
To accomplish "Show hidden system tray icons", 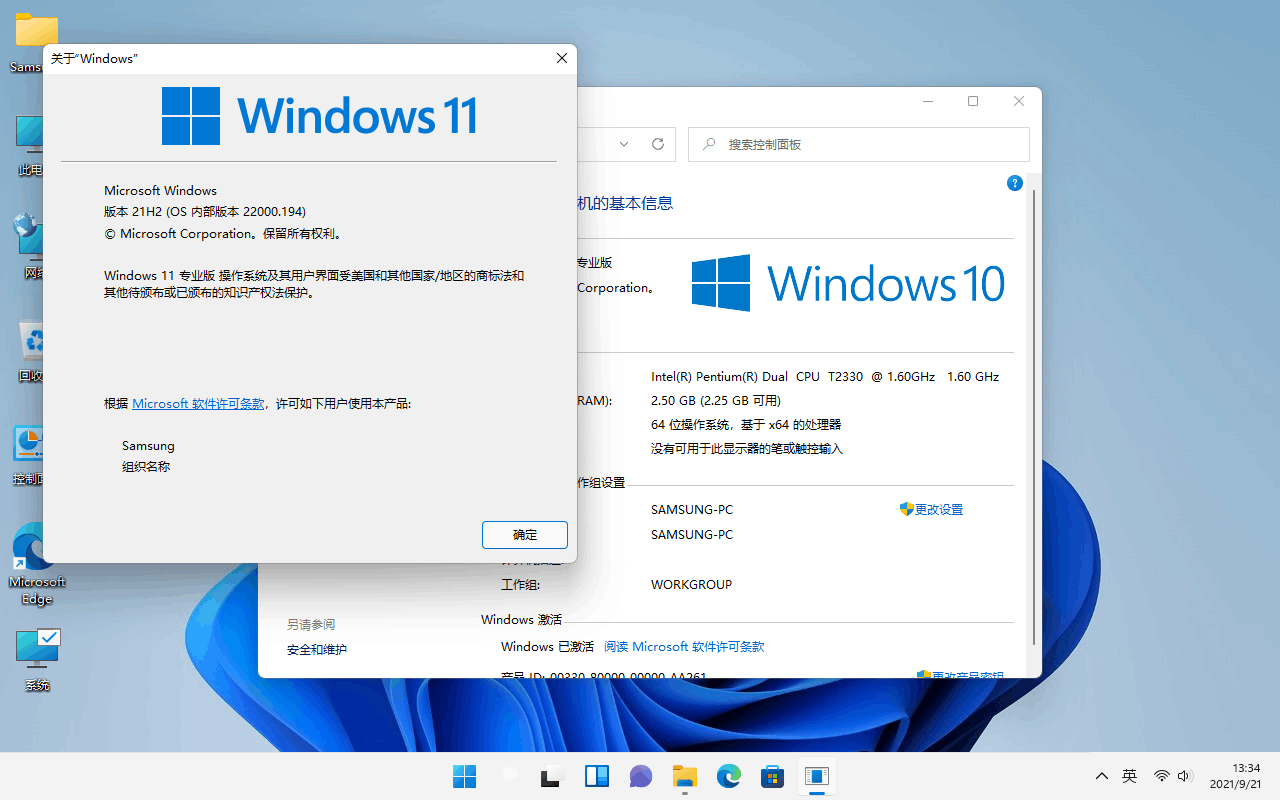I will pos(1102,776).
